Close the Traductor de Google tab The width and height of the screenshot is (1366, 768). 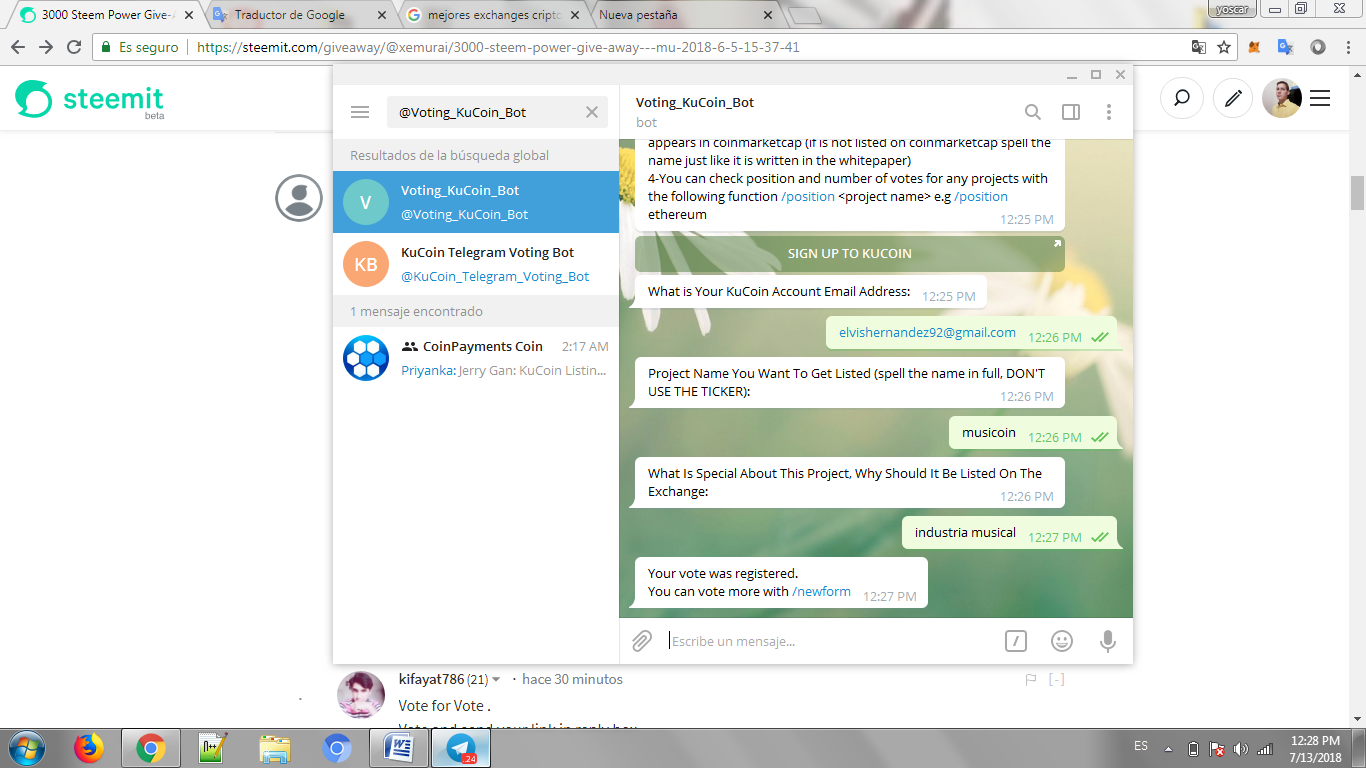381,15
